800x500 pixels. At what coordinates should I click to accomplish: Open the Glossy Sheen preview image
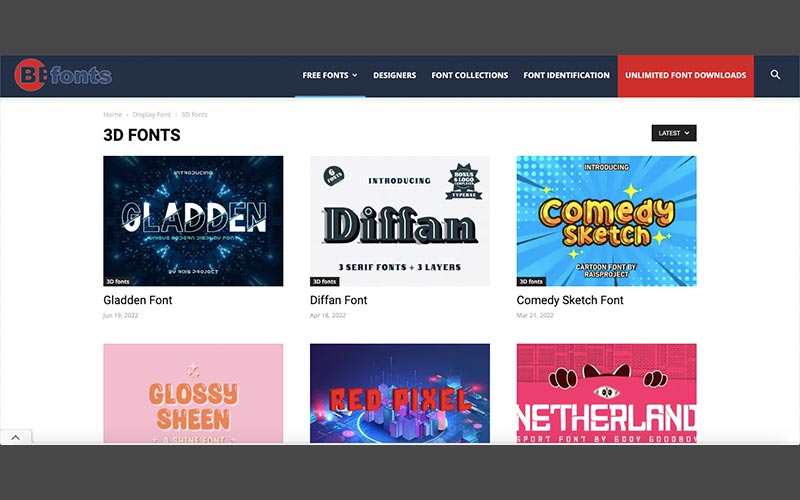pyautogui.click(x=193, y=393)
